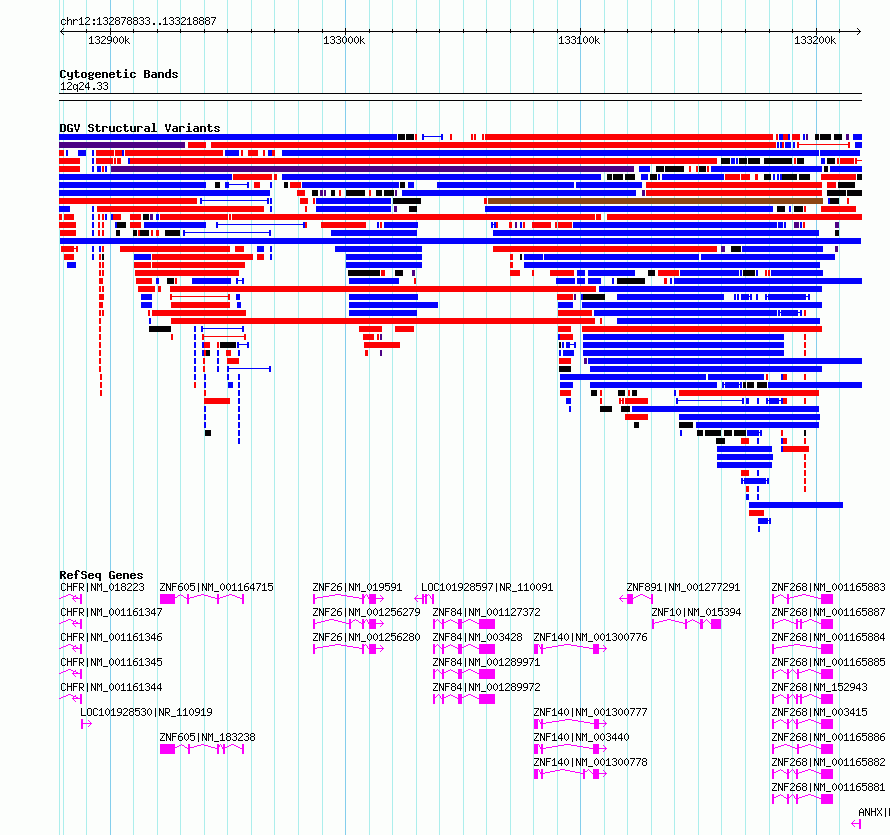
Task: Open ZNF84|NM_001289971 gene label
Action: click(x=486, y=662)
